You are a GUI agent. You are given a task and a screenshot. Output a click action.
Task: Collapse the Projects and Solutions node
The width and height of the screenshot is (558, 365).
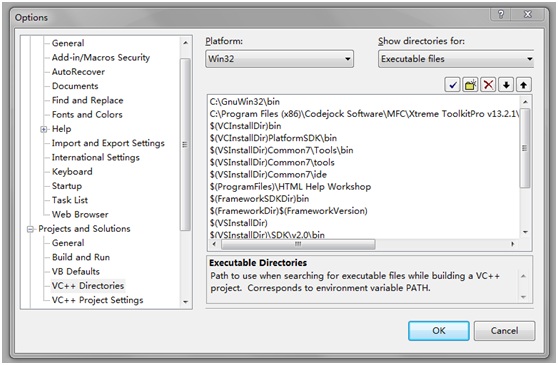point(30,229)
